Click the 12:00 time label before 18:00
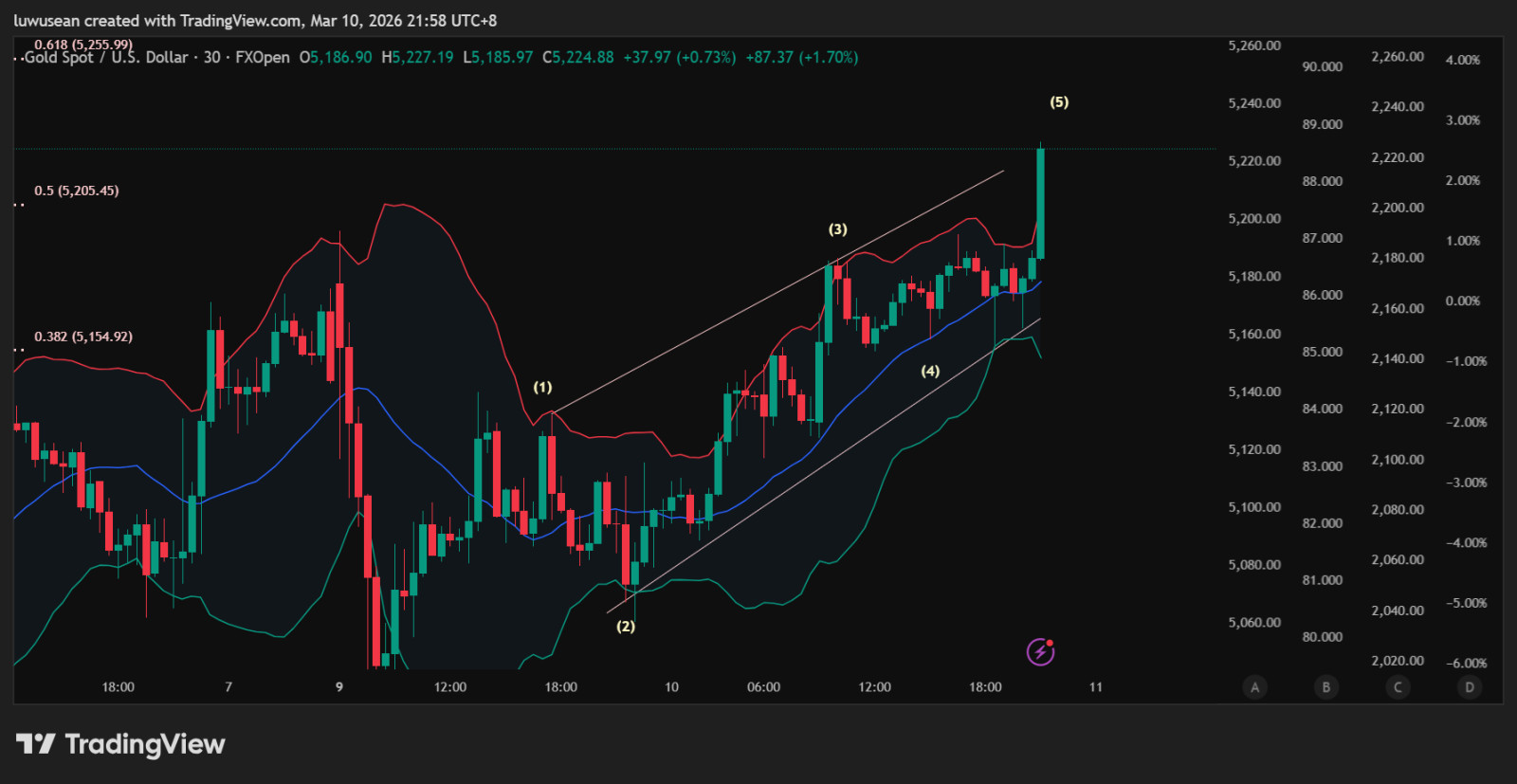1517x784 pixels. point(450,687)
